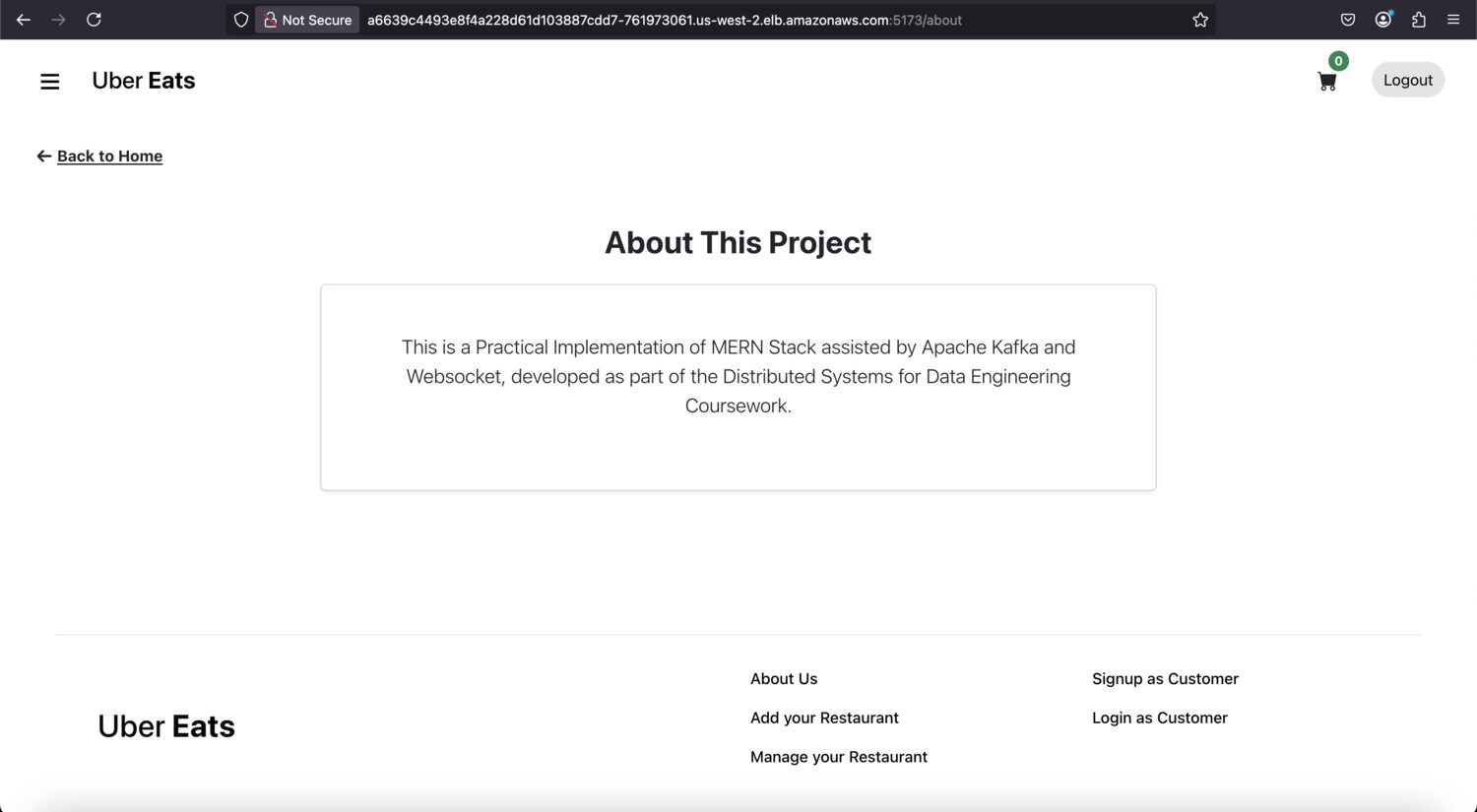Click the Uber Eats footer logo
The image size is (1477, 812).
coord(166,726)
